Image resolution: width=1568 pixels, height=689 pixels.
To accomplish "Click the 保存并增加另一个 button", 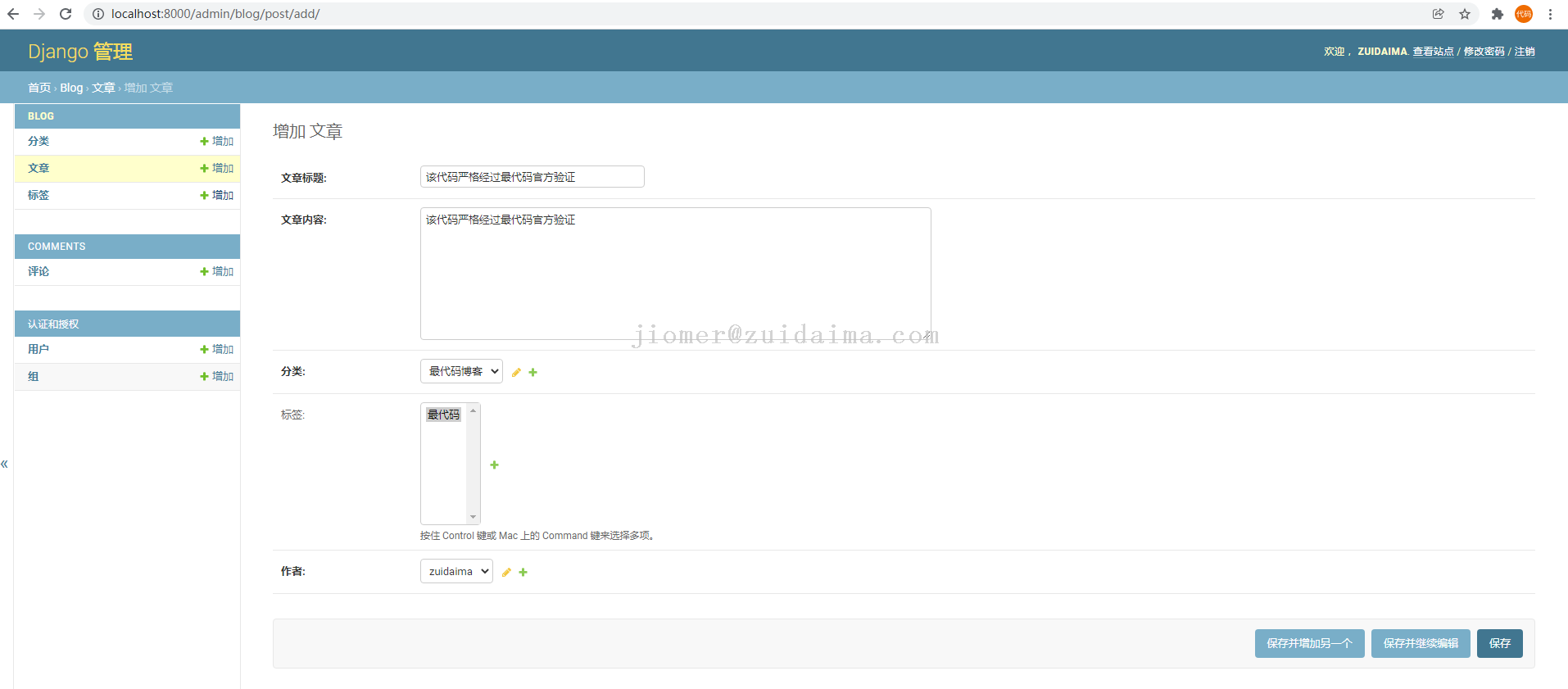I will [x=1309, y=643].
